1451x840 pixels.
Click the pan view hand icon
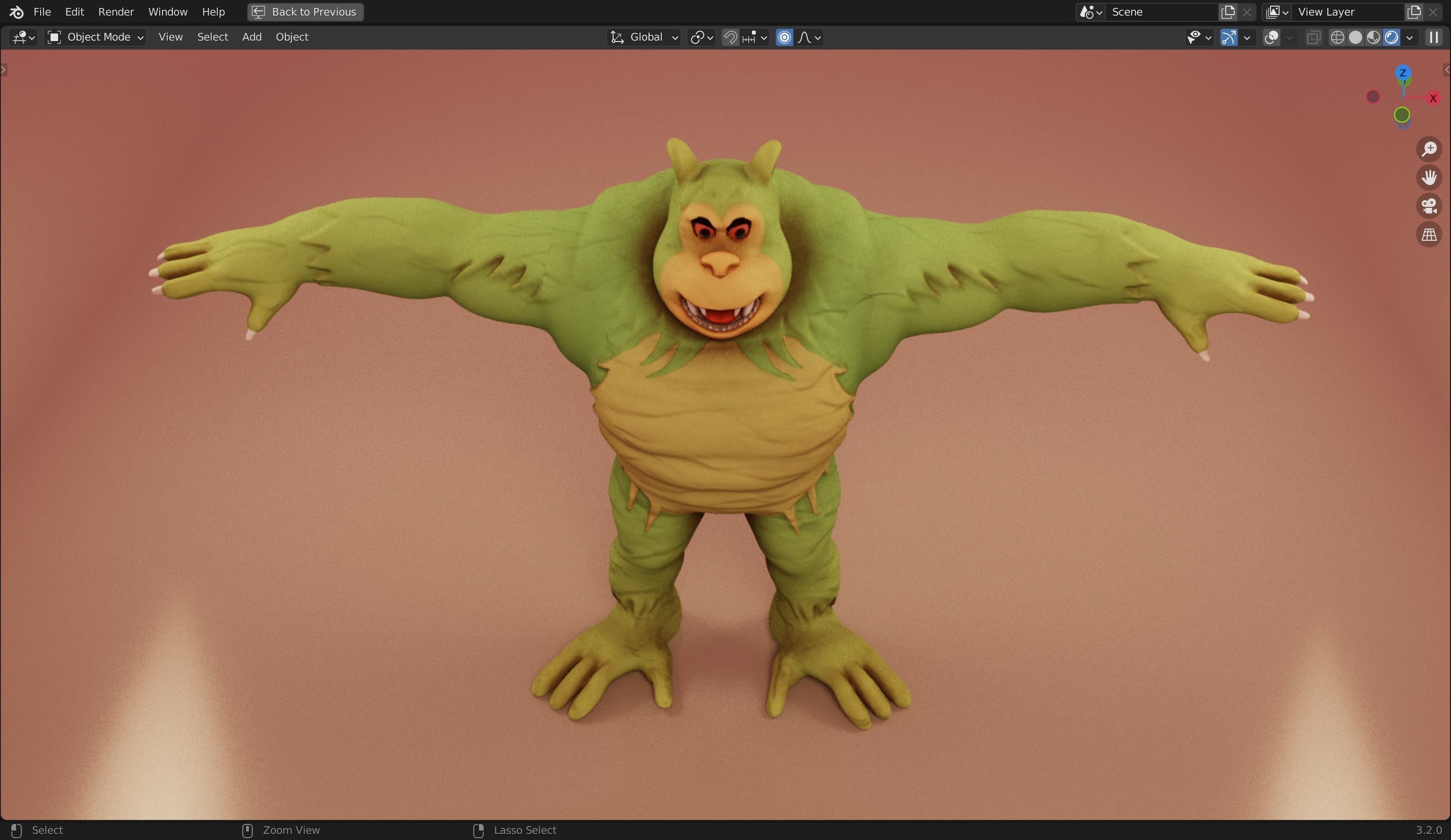pyautogui.click(x=1429, y=178)
